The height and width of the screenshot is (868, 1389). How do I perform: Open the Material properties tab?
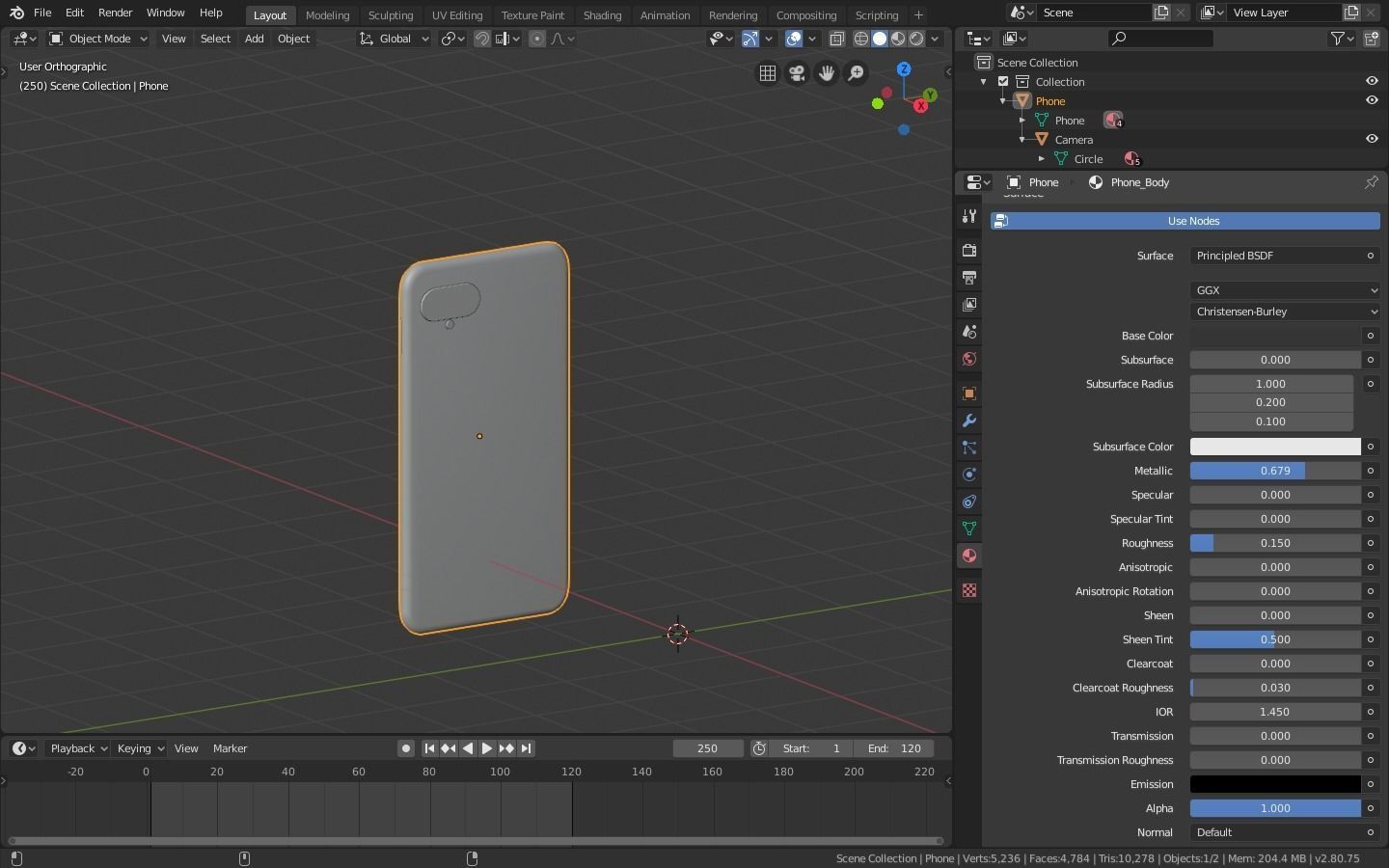(969, 556)
